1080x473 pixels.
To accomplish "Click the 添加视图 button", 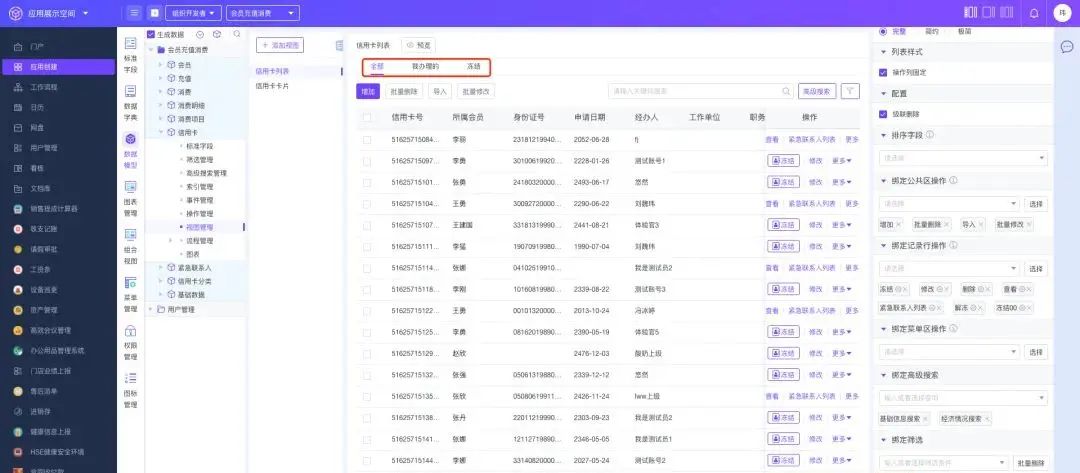I will (280, 45).
